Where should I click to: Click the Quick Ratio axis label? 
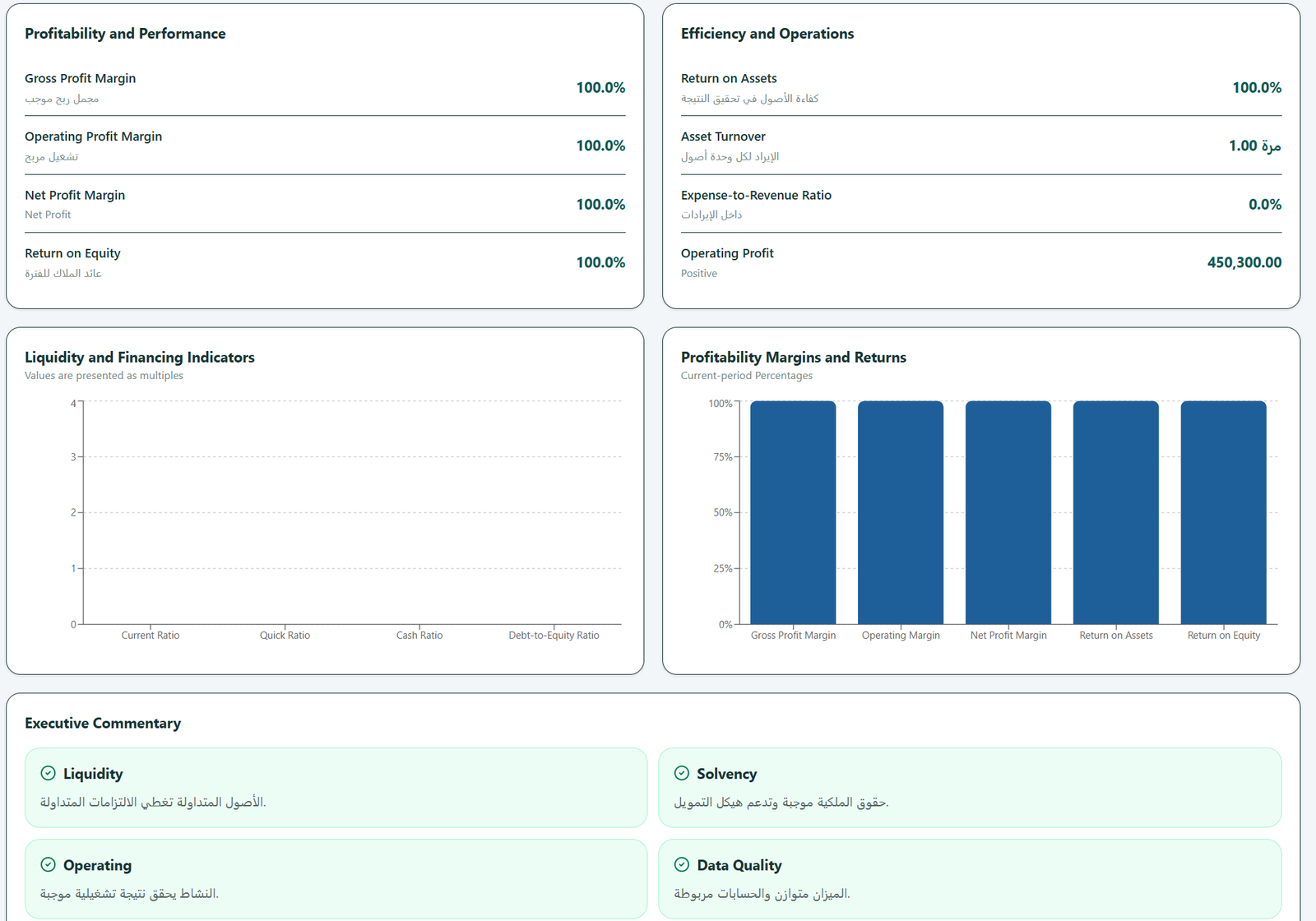pyautogui.click(x=285, y=636)
